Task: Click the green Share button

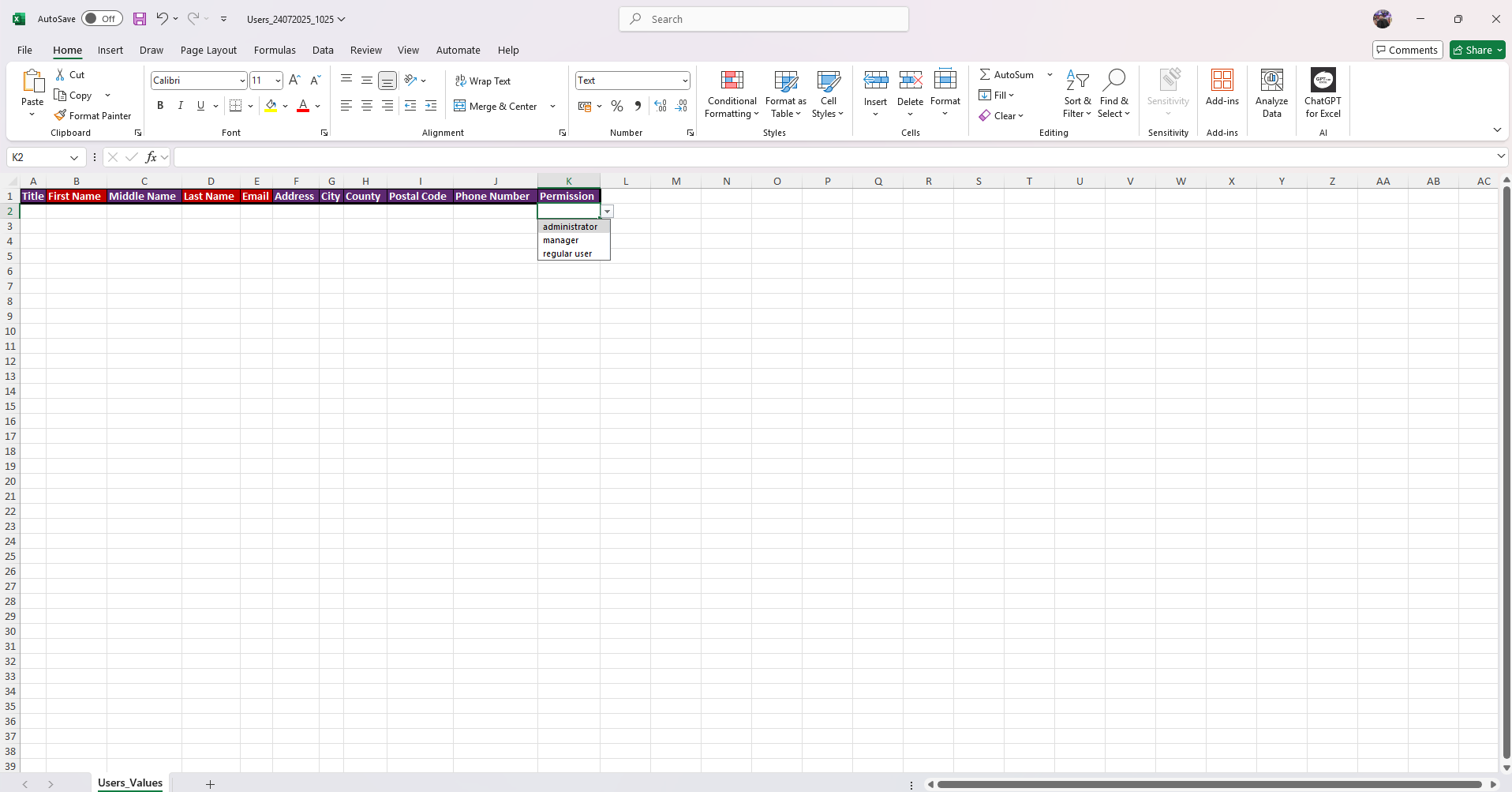Action: tap(1477, 50)
